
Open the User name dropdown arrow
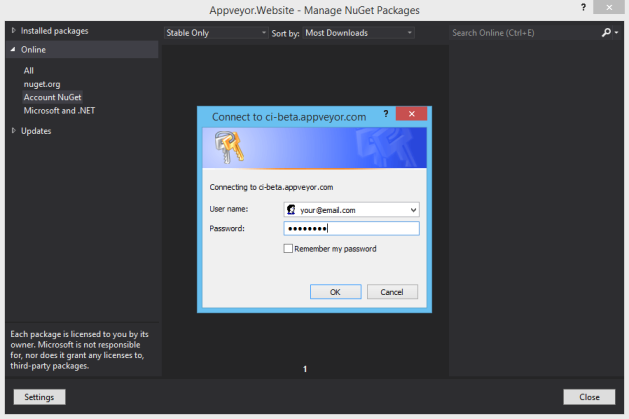coord(413,210)
